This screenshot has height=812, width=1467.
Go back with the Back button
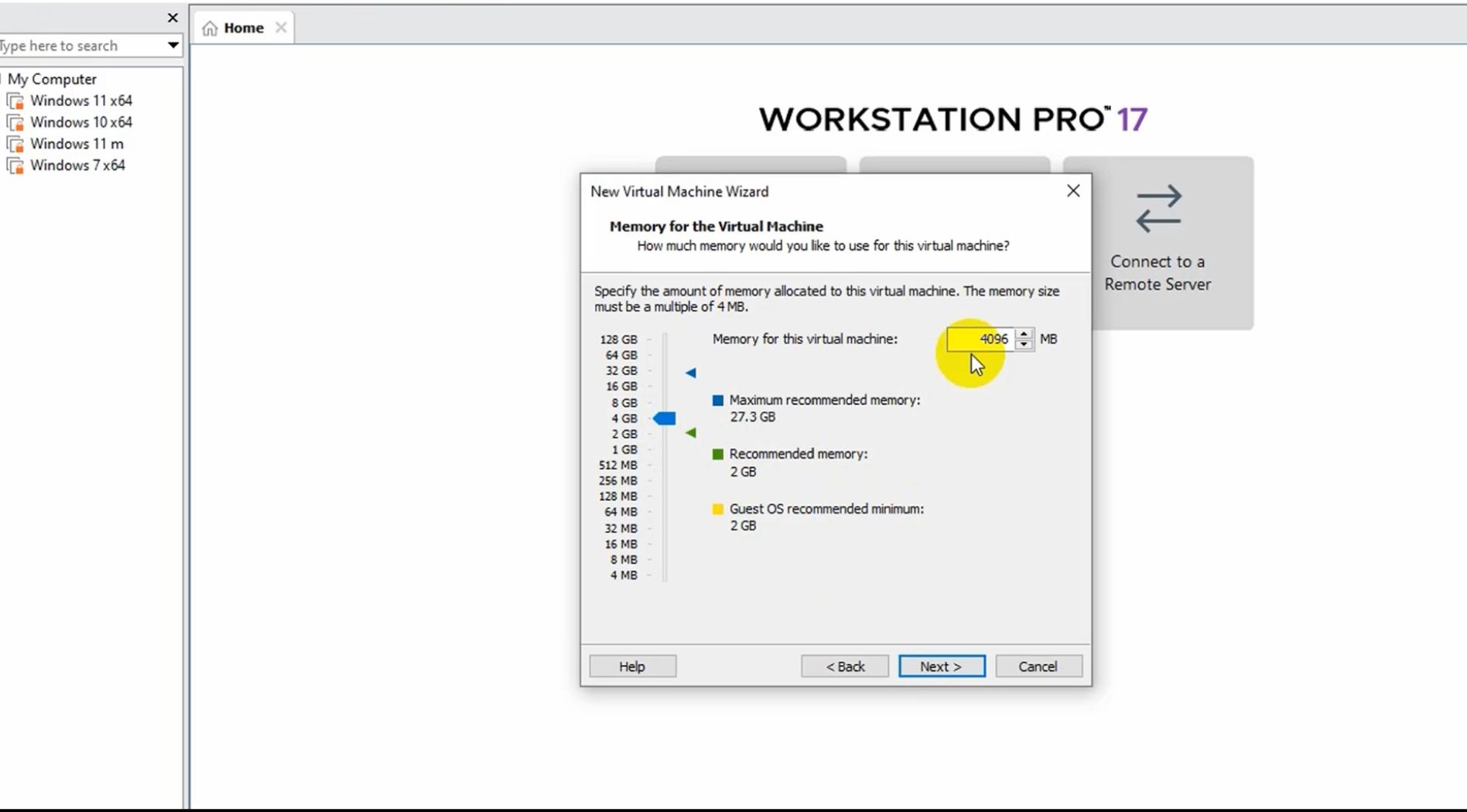[x=845, y=667]
